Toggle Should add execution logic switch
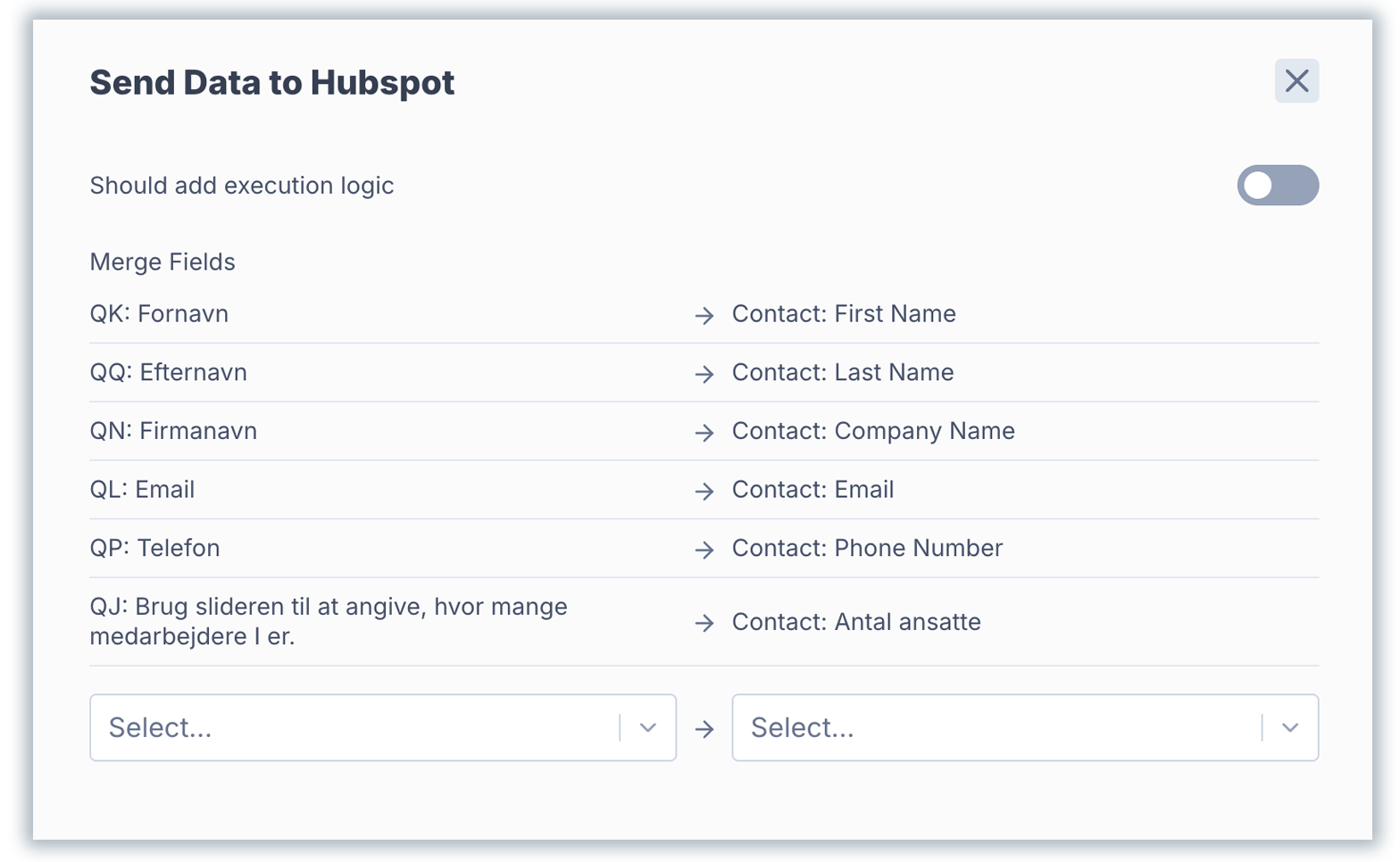 tap(1278, 186)
